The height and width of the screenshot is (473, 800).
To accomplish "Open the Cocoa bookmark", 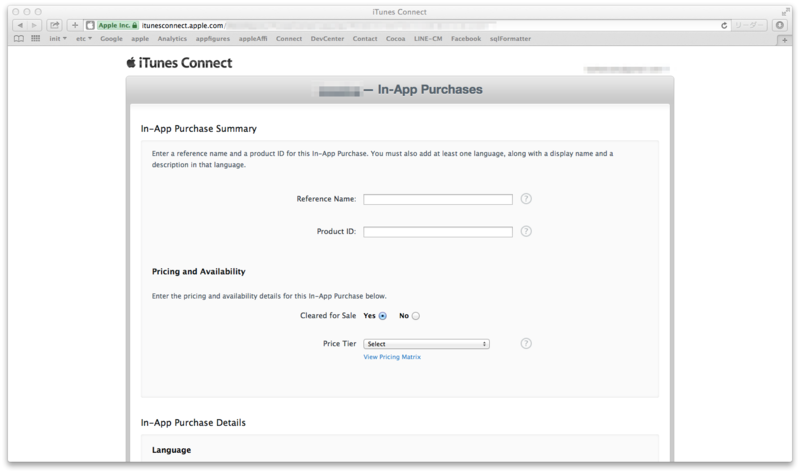I will tap(395, 39).
